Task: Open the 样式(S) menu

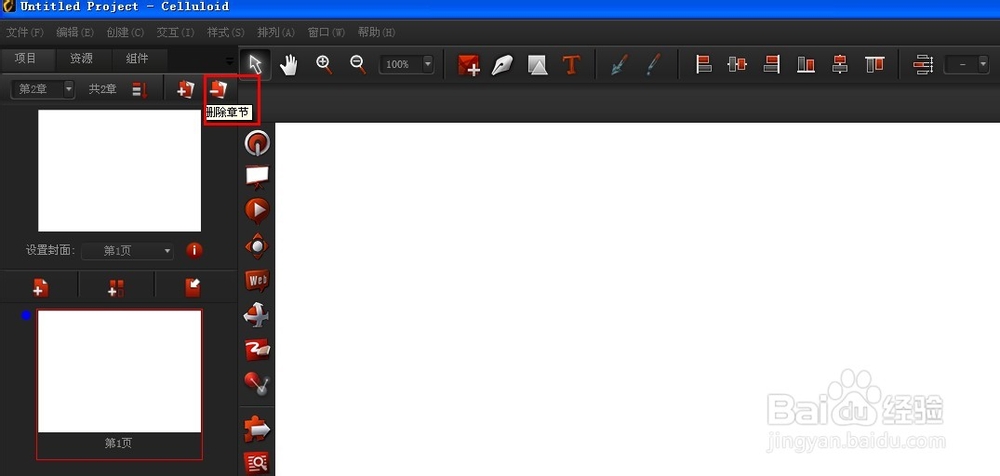Action: [226, 32]
